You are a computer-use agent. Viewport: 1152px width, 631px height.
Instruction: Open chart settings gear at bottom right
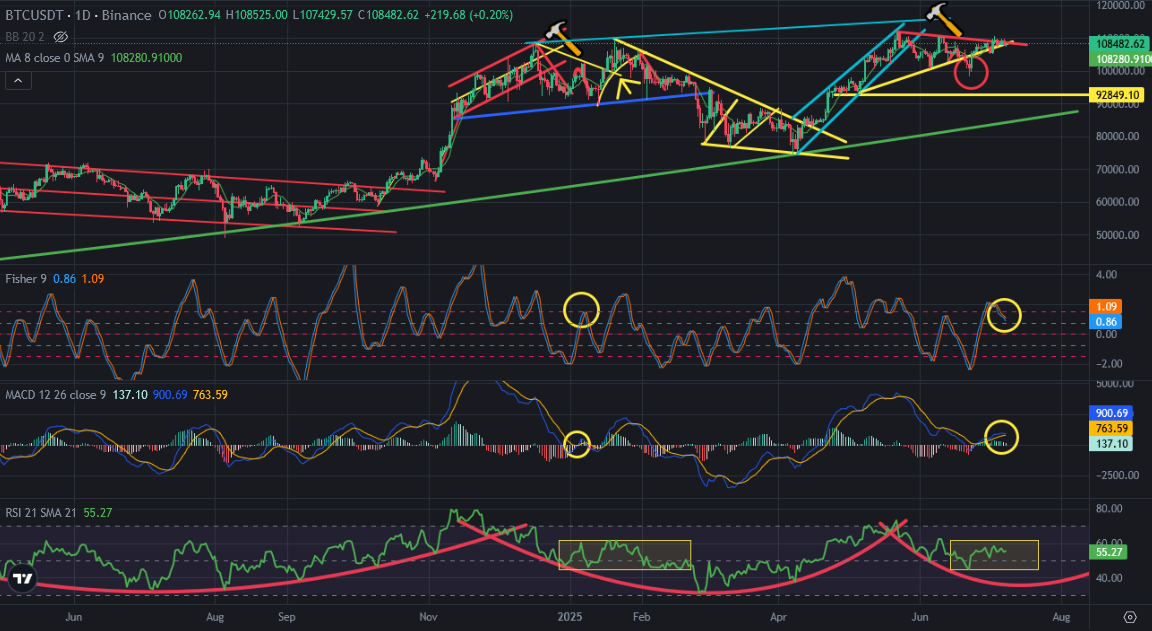1130,616
